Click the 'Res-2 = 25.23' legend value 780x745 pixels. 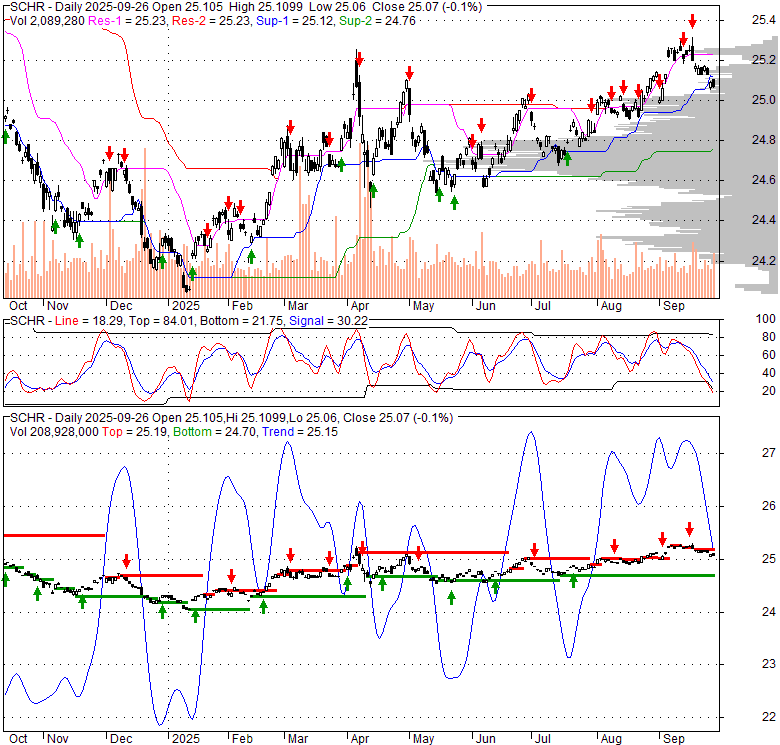coord(211,21)
